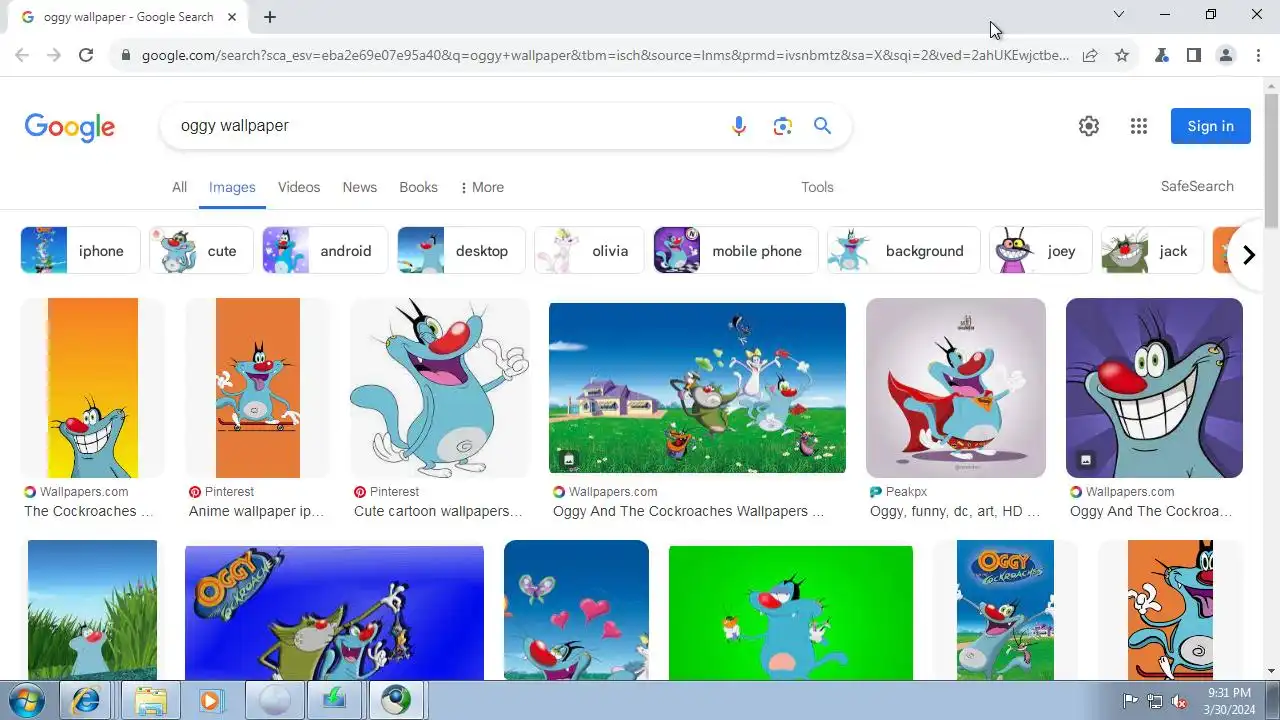
Task: Open Windows Start menu orb
Action: click(28, 700)
